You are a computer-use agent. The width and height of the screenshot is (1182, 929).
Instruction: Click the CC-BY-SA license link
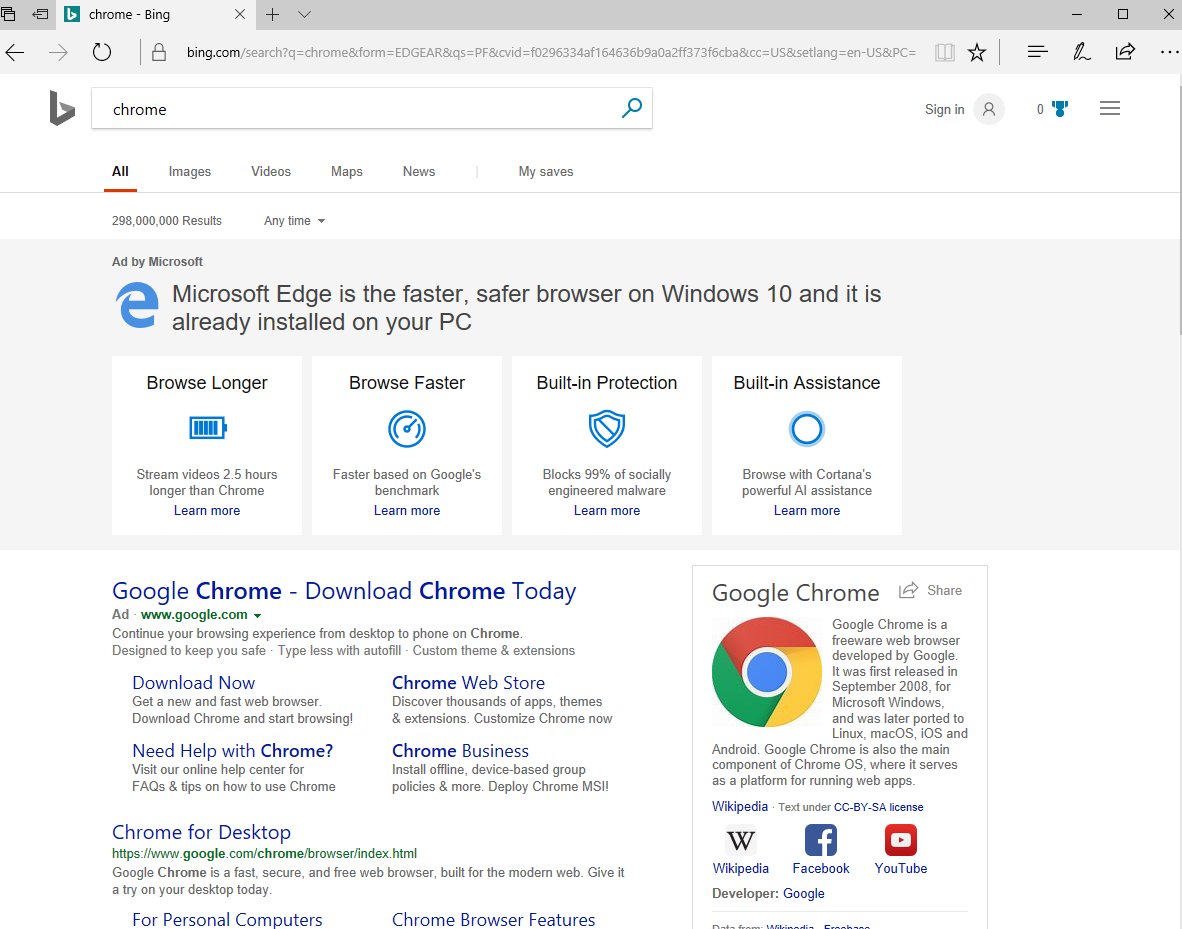(878, 807)
